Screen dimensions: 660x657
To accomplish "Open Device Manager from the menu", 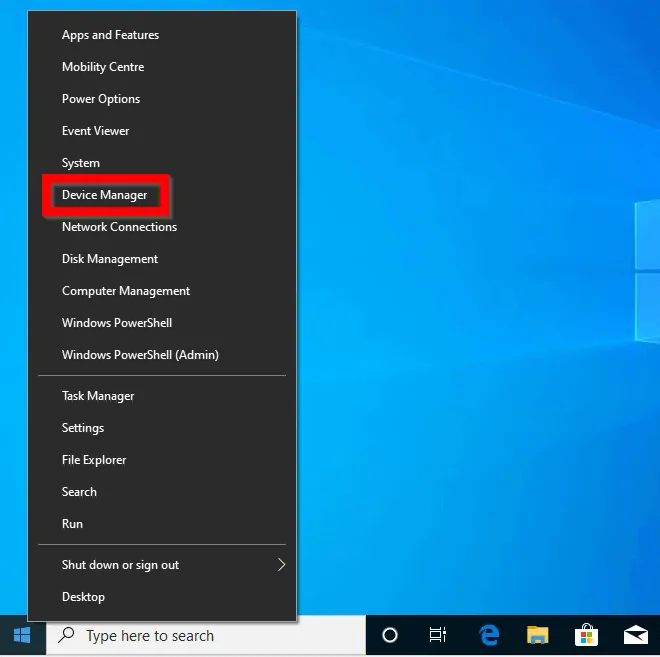I will pyautogui.click(x=105, y=195).
